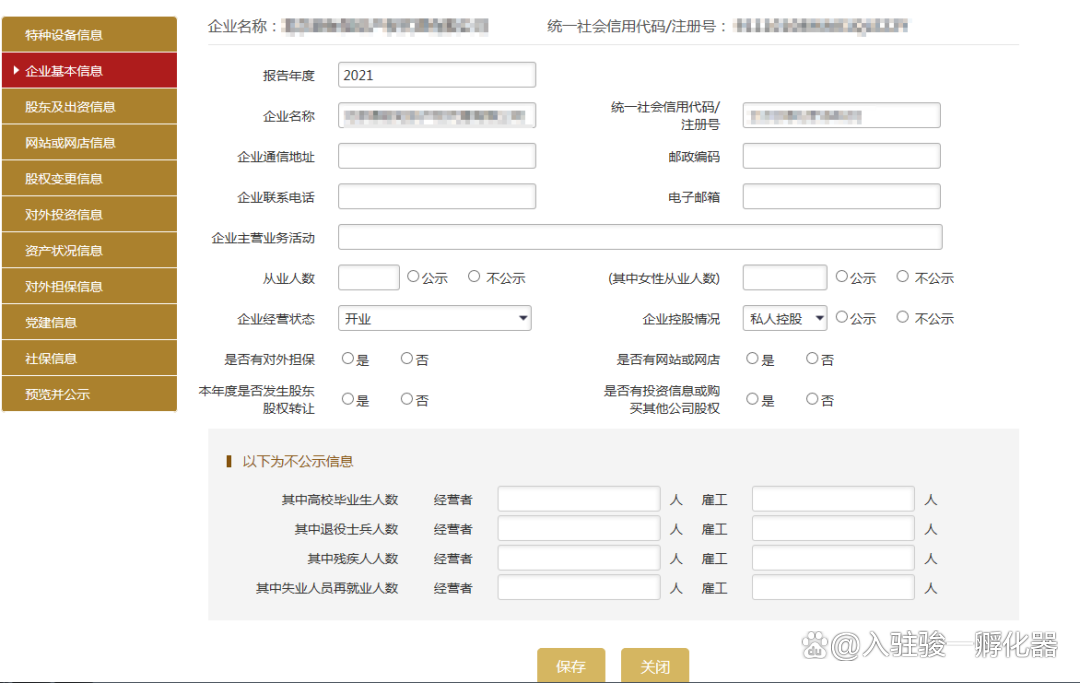Click the 以下为不公示信息 heading text
Image resolution: width=1080 pixels, height=683 pixels.
(x=298, y=461)
